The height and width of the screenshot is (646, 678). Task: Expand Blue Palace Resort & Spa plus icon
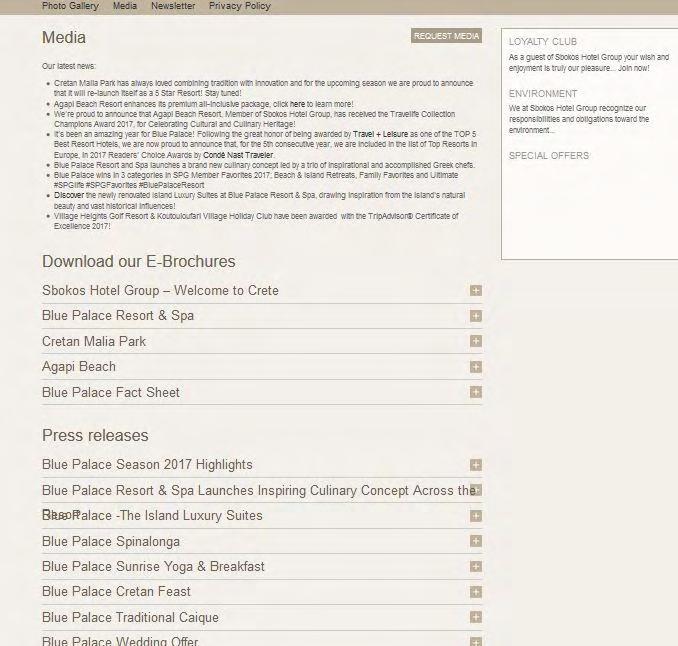point(476,316)
